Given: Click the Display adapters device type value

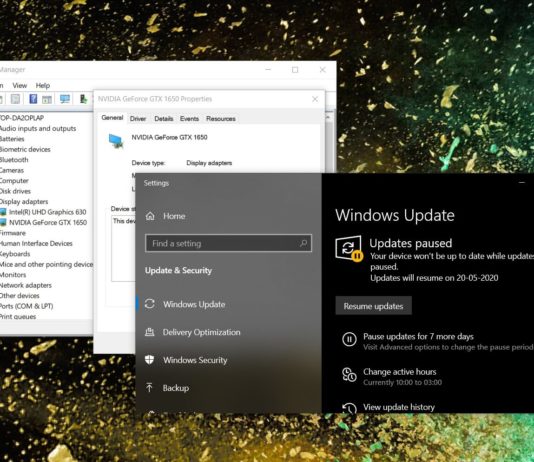Looking at the screenshot, I should click(x=209, y=163).
